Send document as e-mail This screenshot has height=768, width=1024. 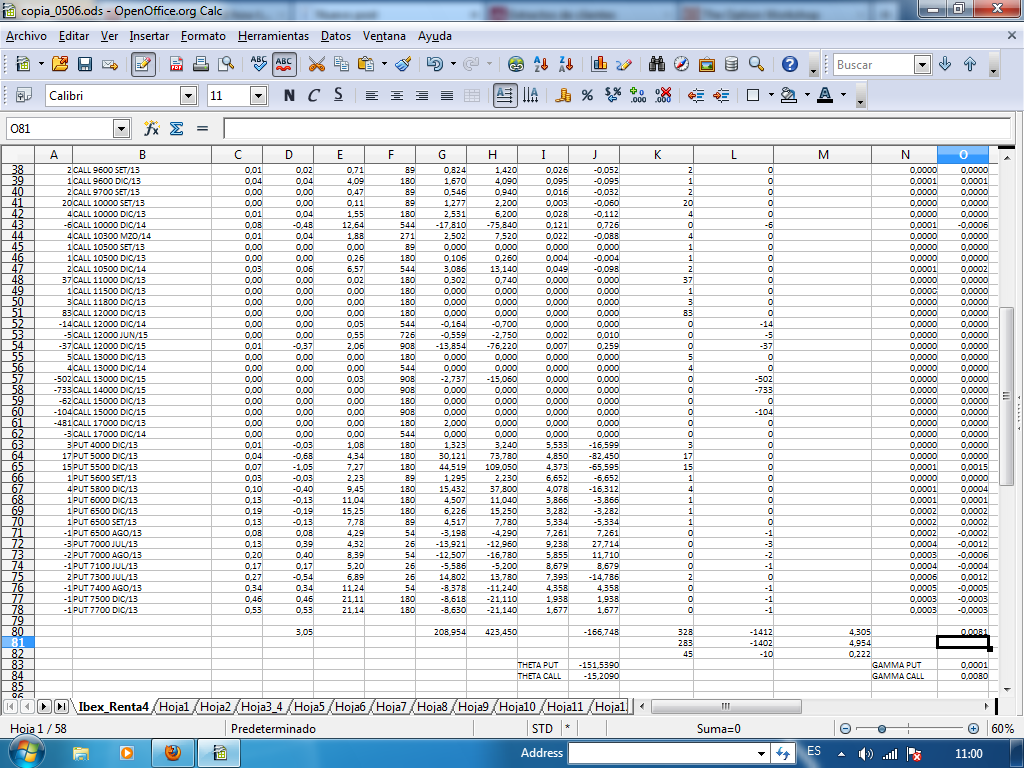tap(110, 64)
